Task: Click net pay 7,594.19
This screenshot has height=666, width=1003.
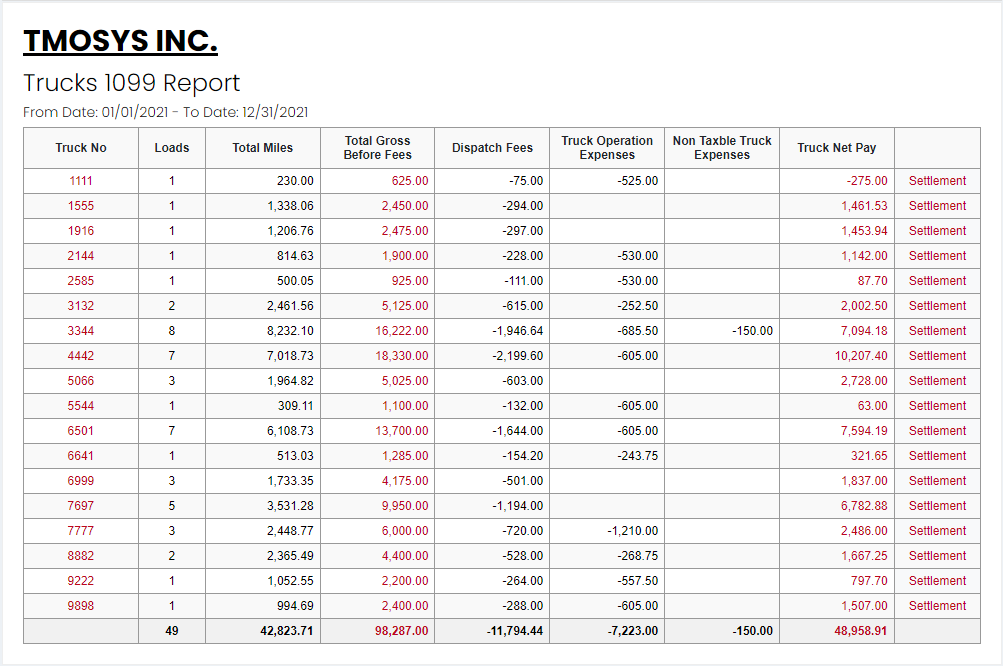Action: tap(864, 431)
